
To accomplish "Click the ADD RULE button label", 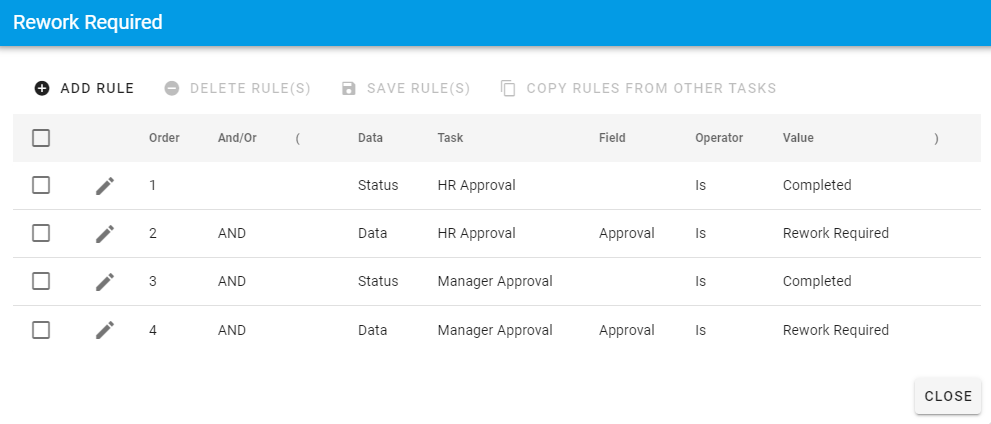I will coord(97,88).
